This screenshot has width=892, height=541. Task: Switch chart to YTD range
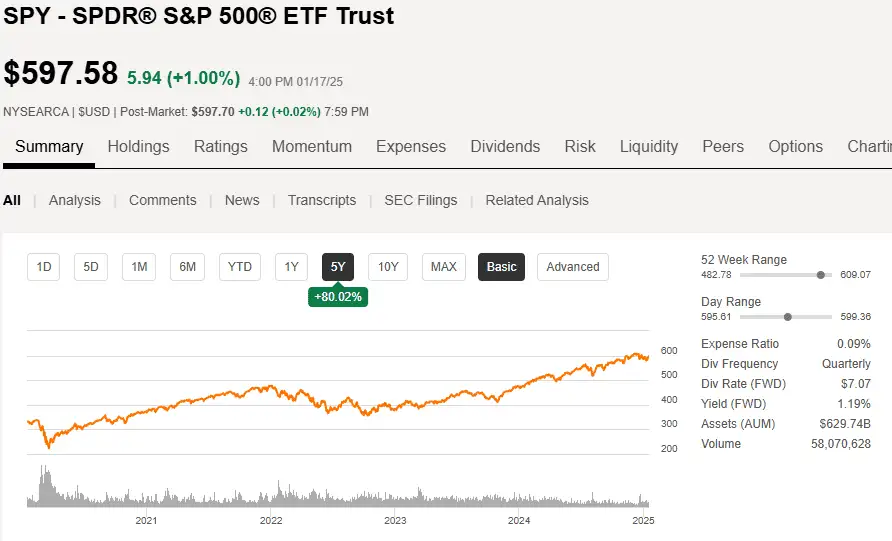tap(240, 267)
